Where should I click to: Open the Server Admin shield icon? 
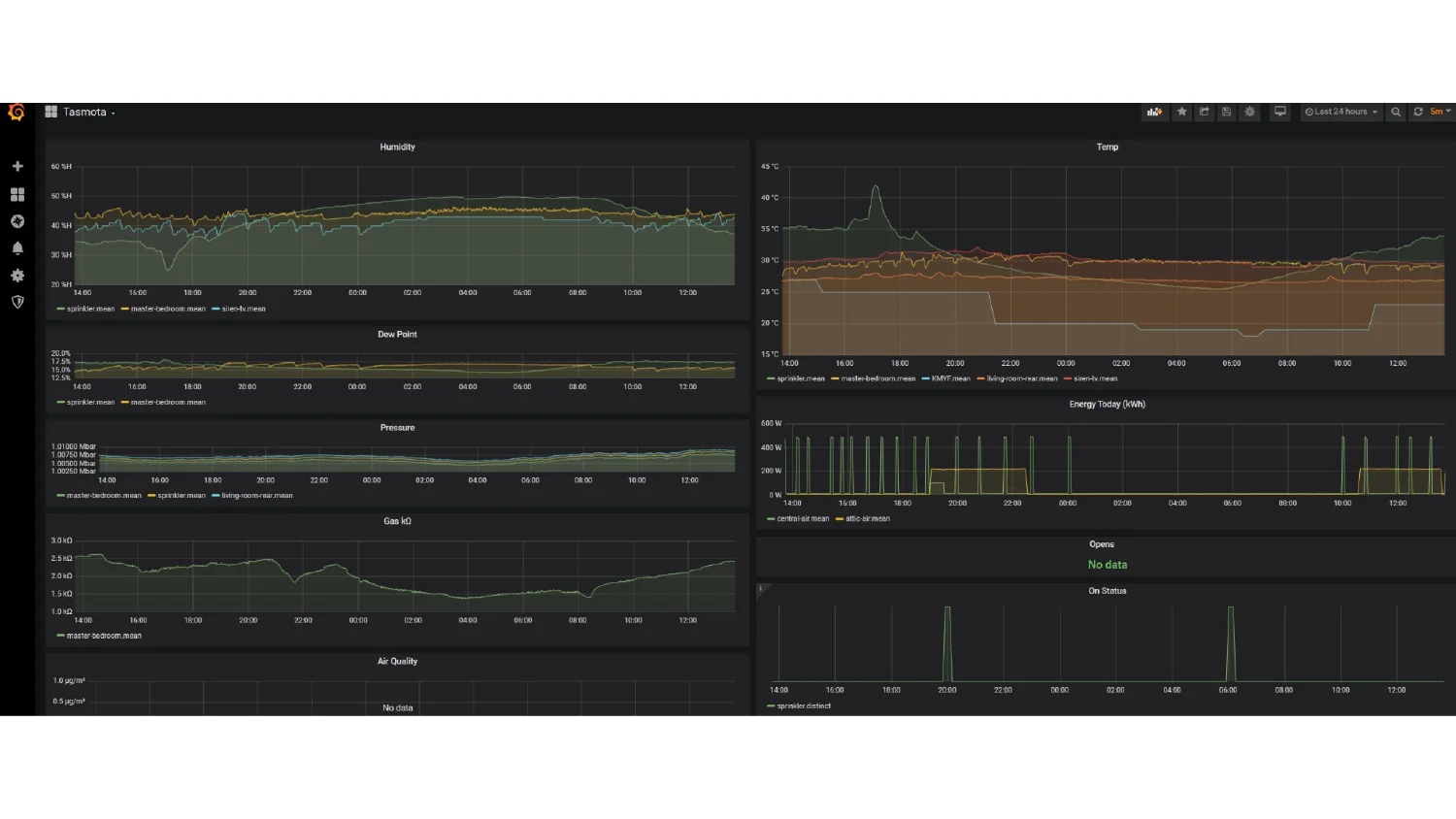pyautogui.click(x=17, y=302)
